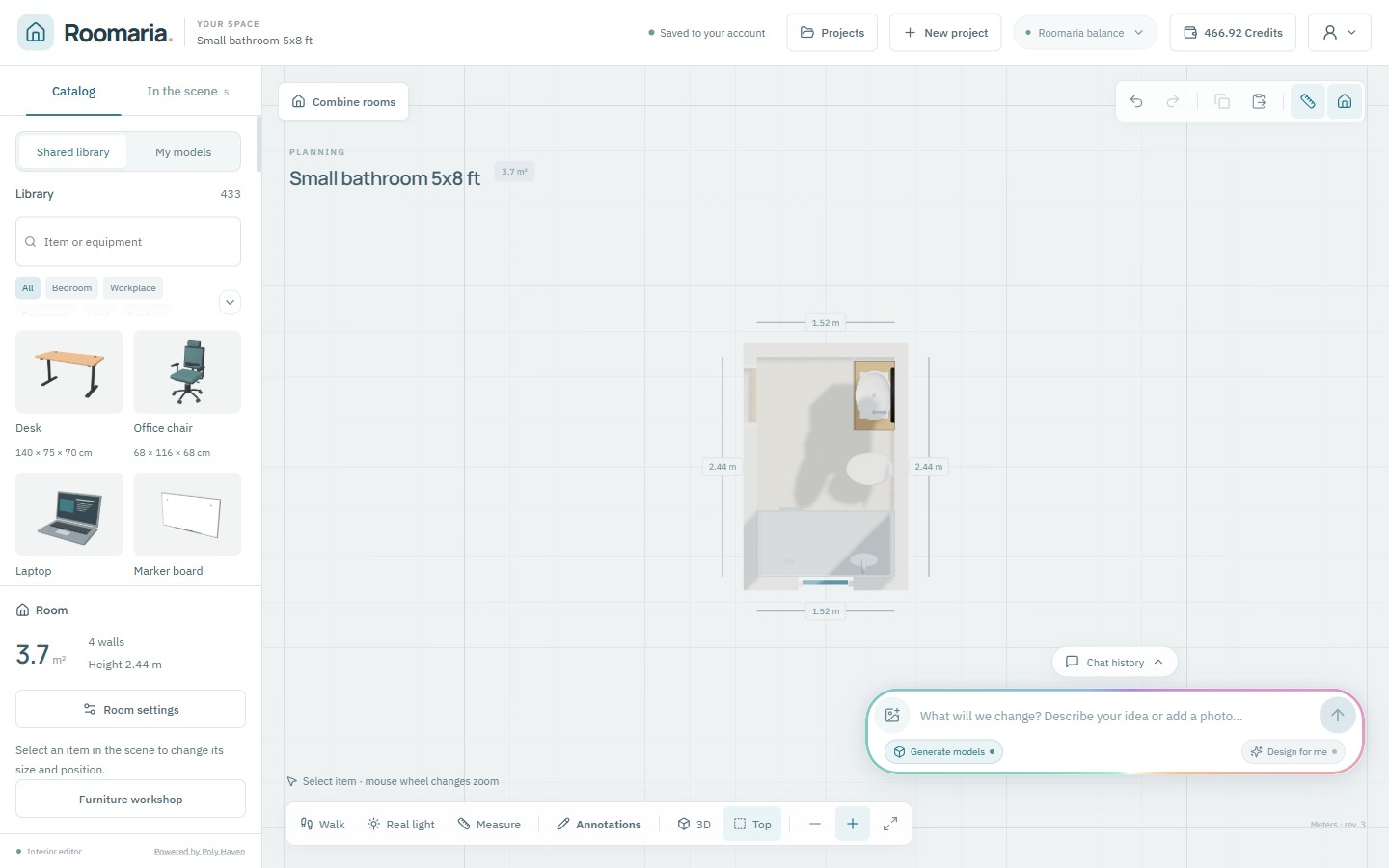Click the Roomaria home logo icon
Viewport: 1389px width, 868px height.
[36, 32]
